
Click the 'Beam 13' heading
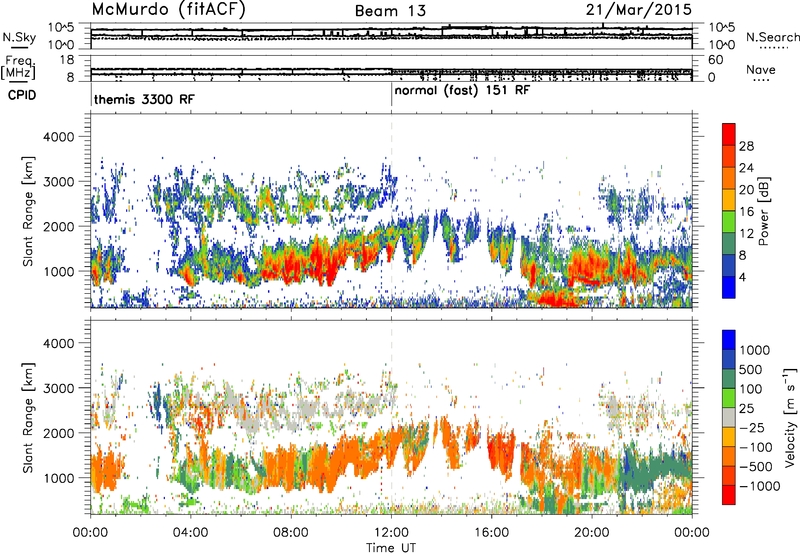(x=390, y=11)
